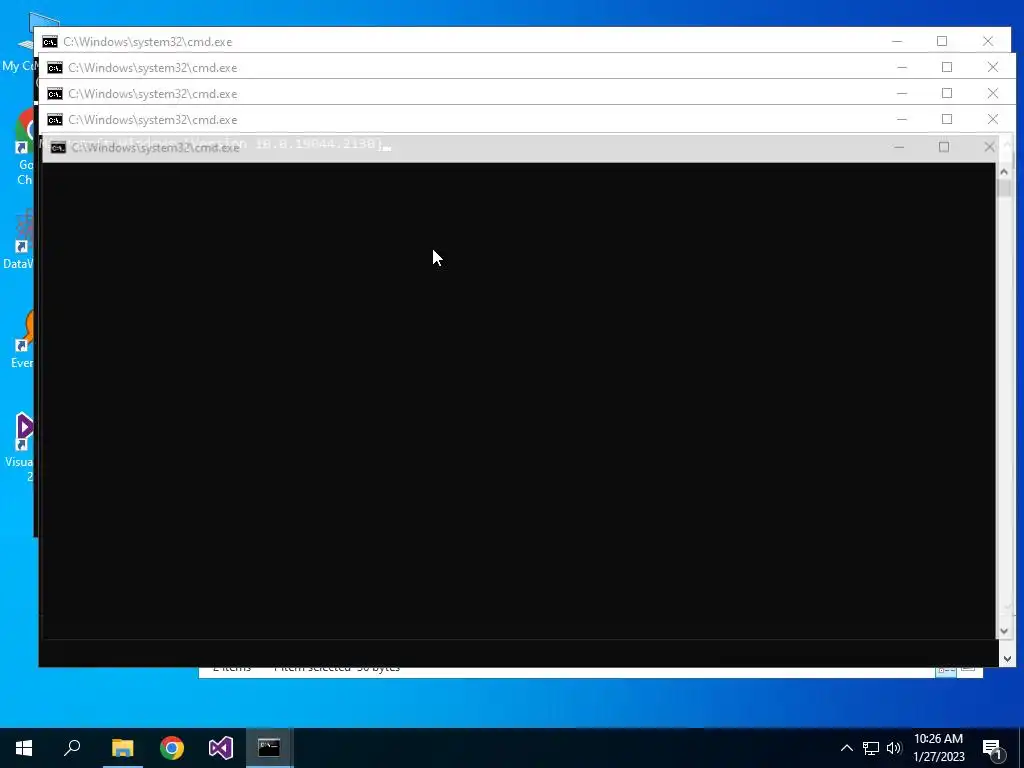Maximize the front cmd.exe window
Image resolution: width=1024 pixels, height=768 pixels.
pos(944,147)
